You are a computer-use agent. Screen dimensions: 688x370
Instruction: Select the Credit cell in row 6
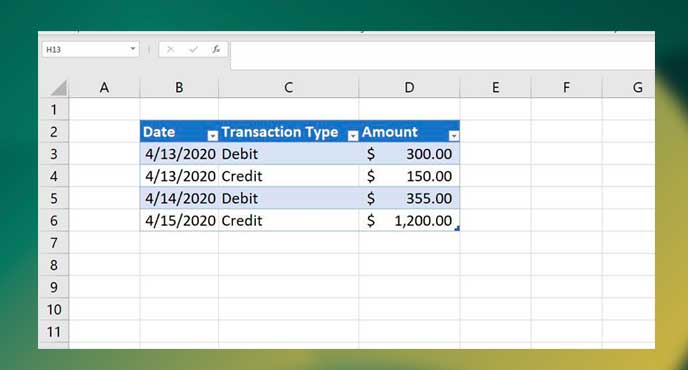(288, 221)
